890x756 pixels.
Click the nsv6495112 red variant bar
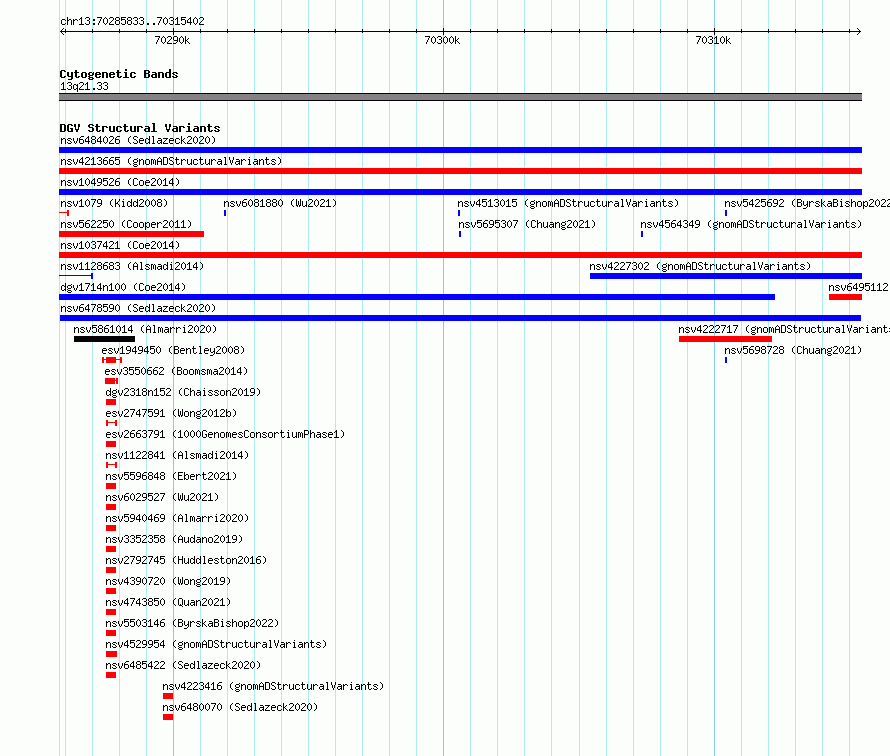845,297
